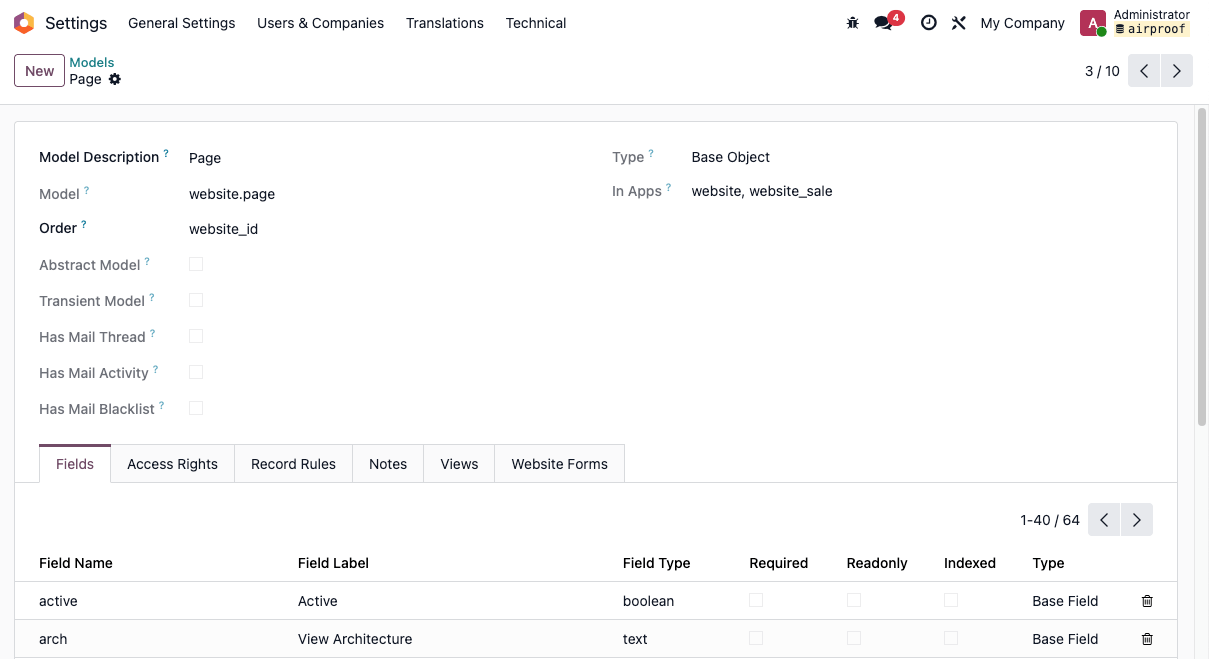Click the activities clock icon
Screen dimensions: 1209x659
928,22
